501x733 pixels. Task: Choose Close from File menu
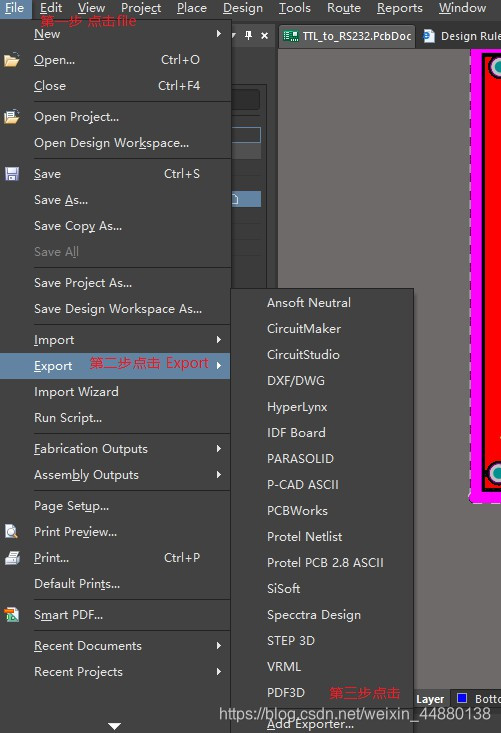tap(115, 86)
